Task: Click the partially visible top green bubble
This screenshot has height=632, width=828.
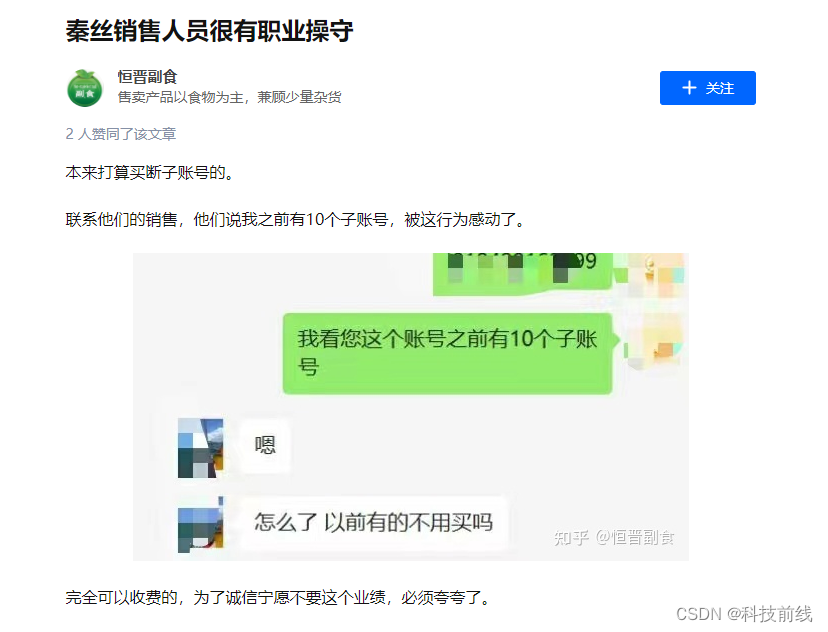Action: click(522, 274)
